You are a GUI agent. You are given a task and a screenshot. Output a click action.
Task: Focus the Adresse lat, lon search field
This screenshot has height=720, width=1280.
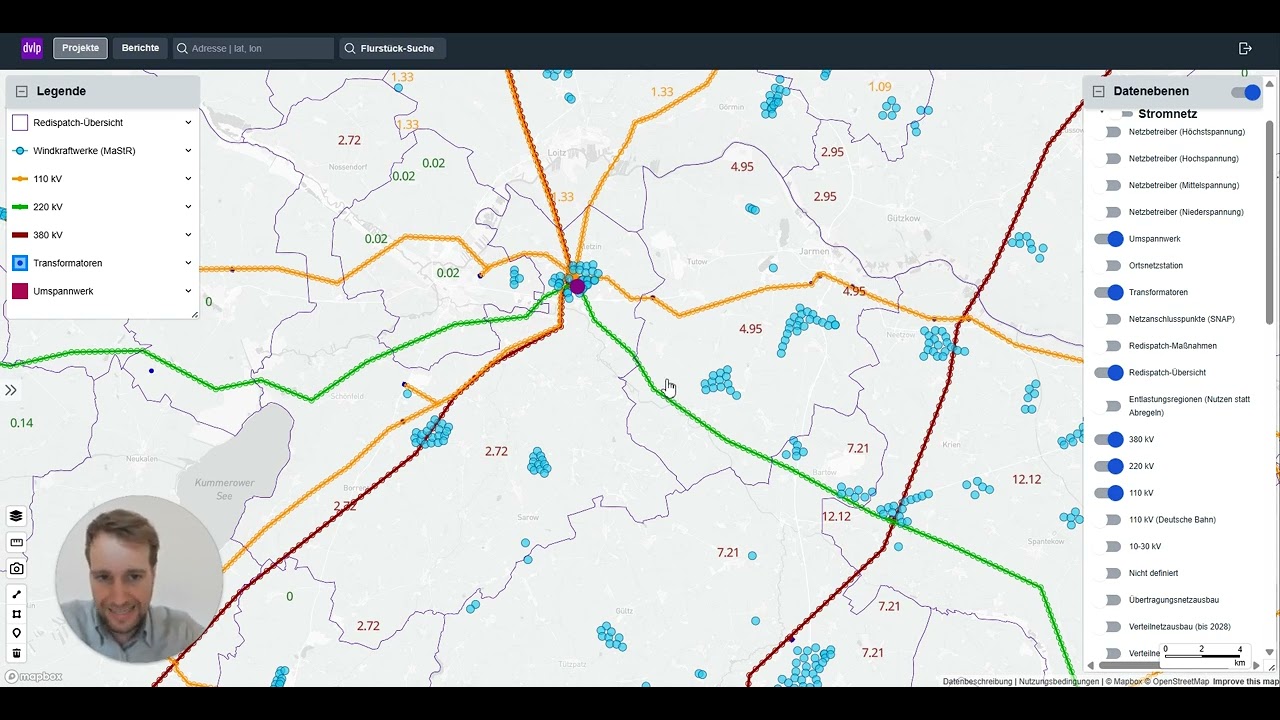tap(252, 48)
